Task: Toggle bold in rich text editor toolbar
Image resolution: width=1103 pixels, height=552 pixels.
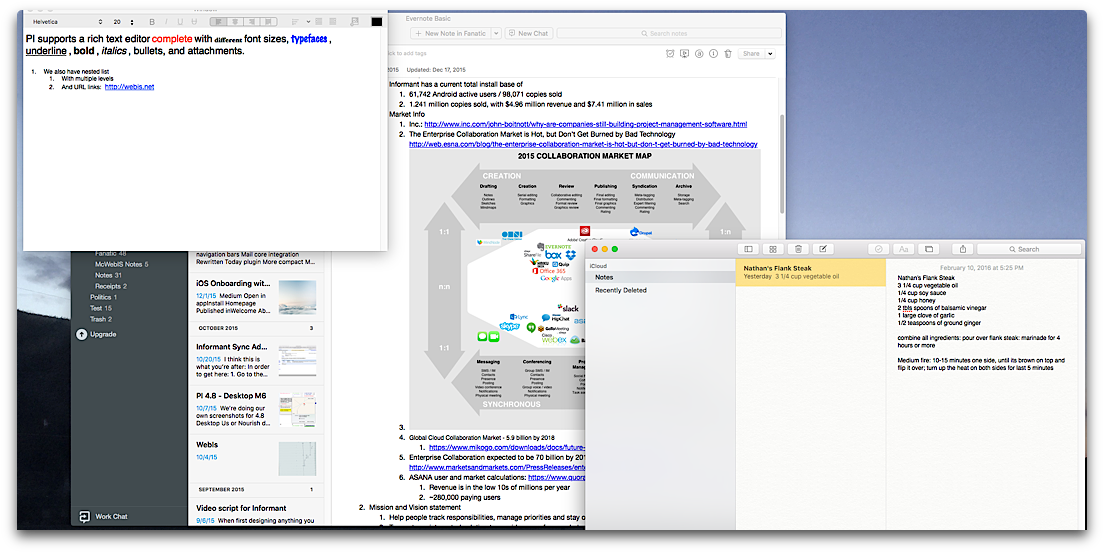Action: pos(152,22)
